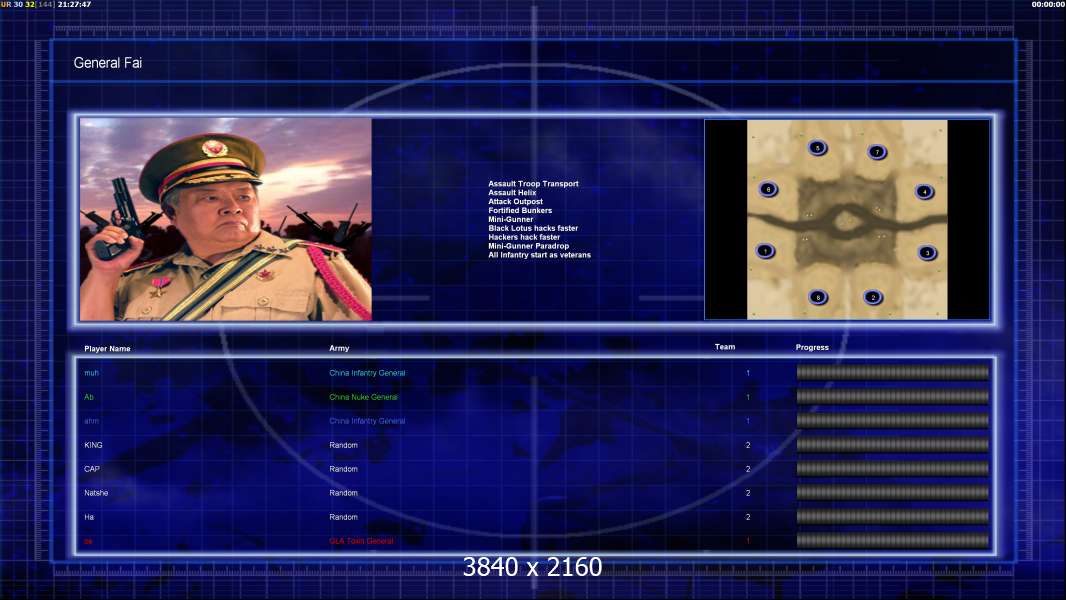Click start position marker 1 on the map

pyautogui.click(x=765, y=251)
